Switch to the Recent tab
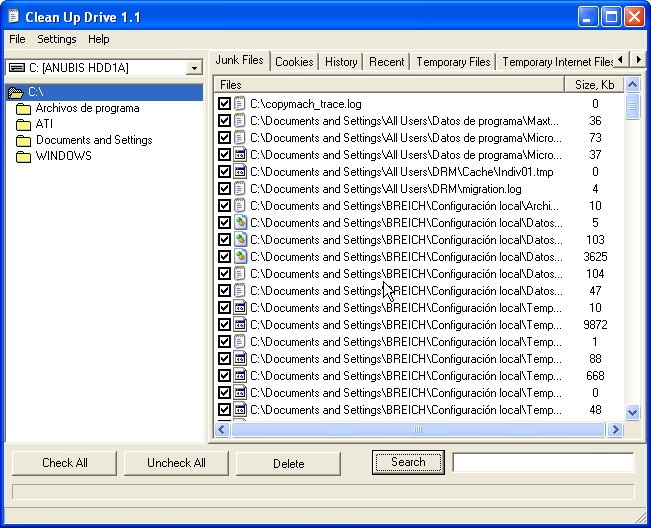The height and width of the screenshot is (528, 651). point(387,62)
